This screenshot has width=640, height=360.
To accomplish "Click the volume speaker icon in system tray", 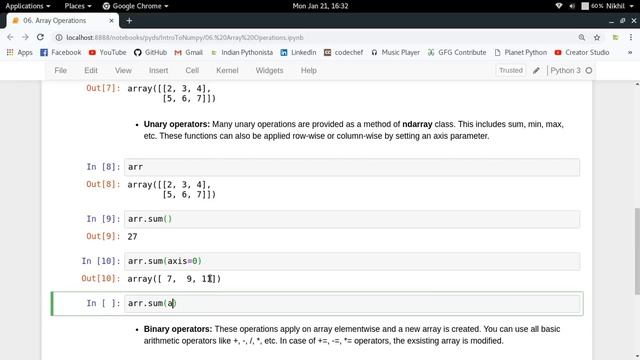I will [572, 6].
